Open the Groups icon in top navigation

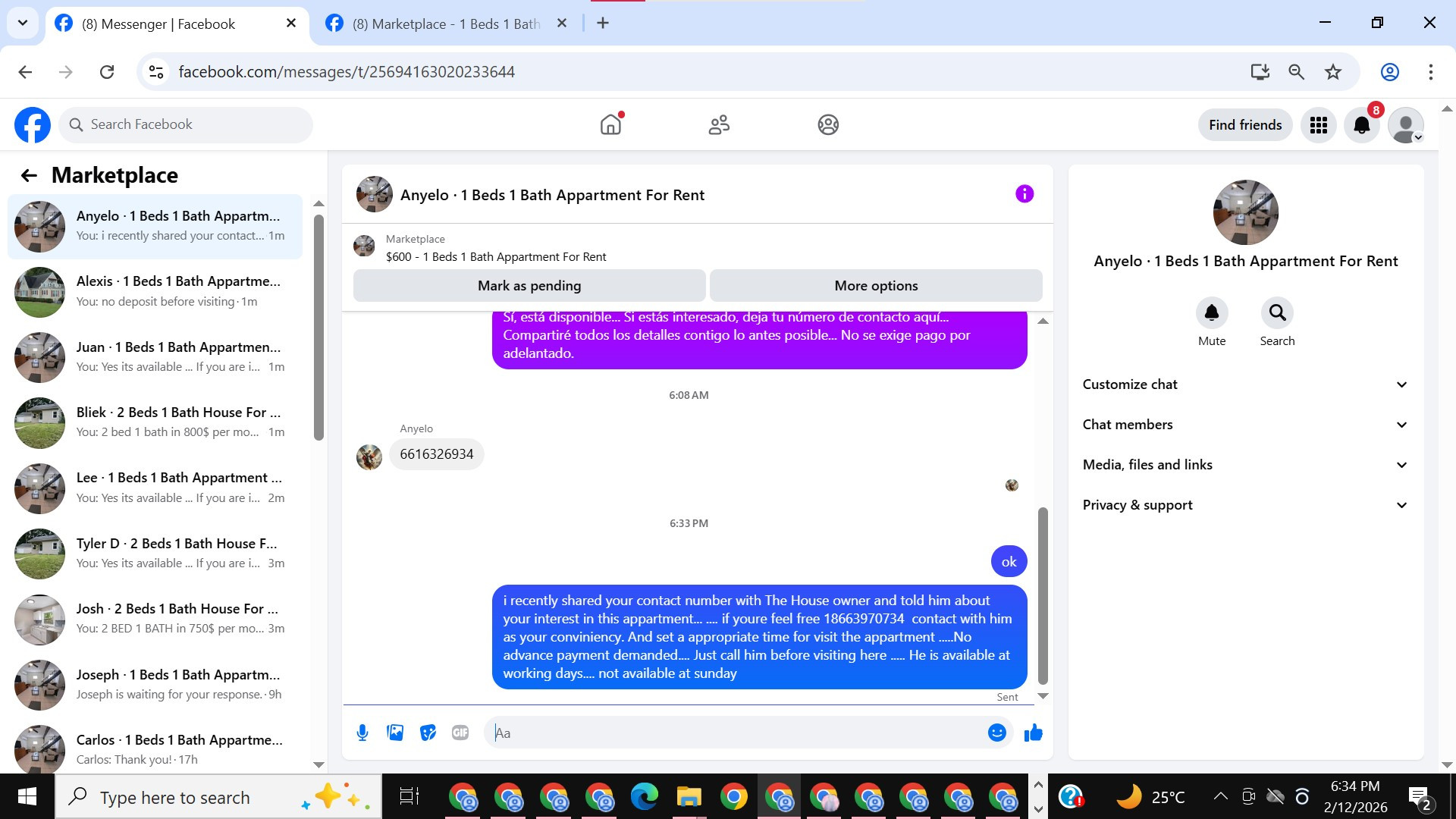pyautogui.click(x=828, y=124)
